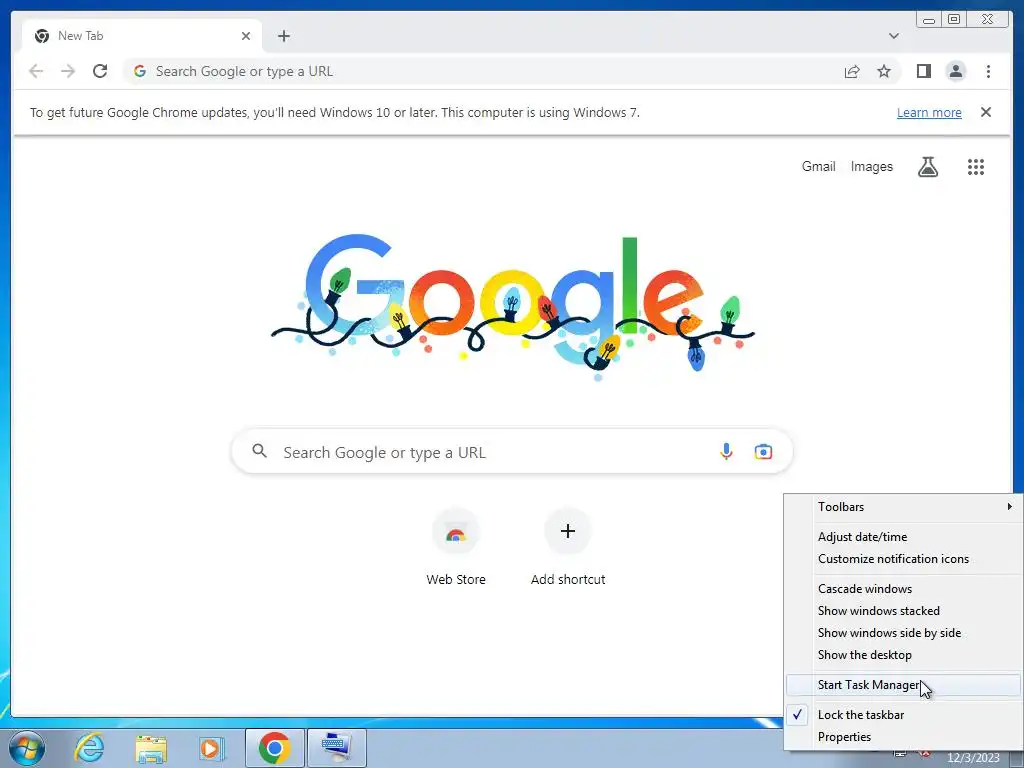
Task: Open the Learn more link
Action: 929,112
